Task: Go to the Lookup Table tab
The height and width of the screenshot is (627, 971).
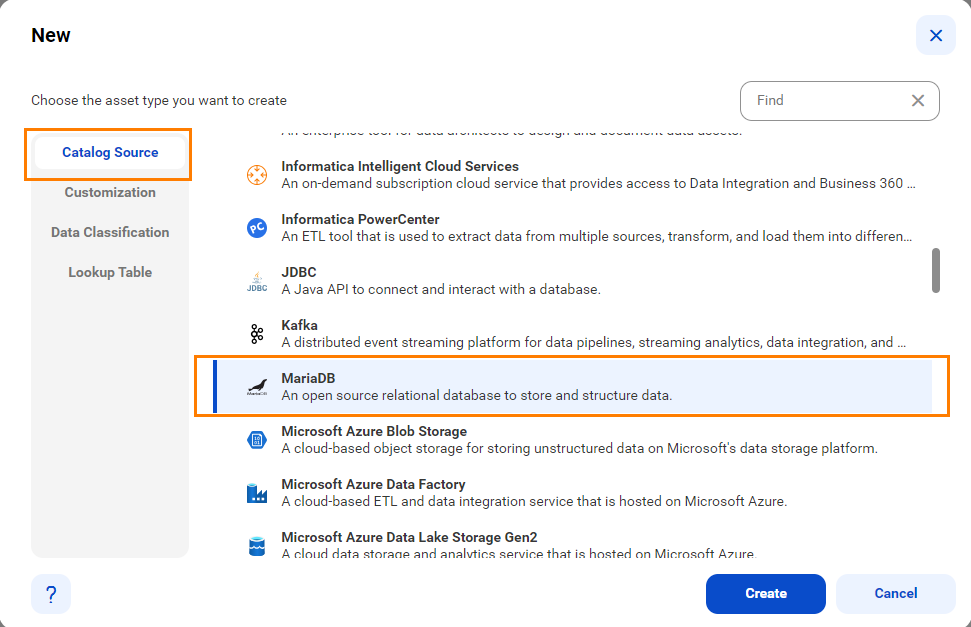Action: click(x=110, y=272)
